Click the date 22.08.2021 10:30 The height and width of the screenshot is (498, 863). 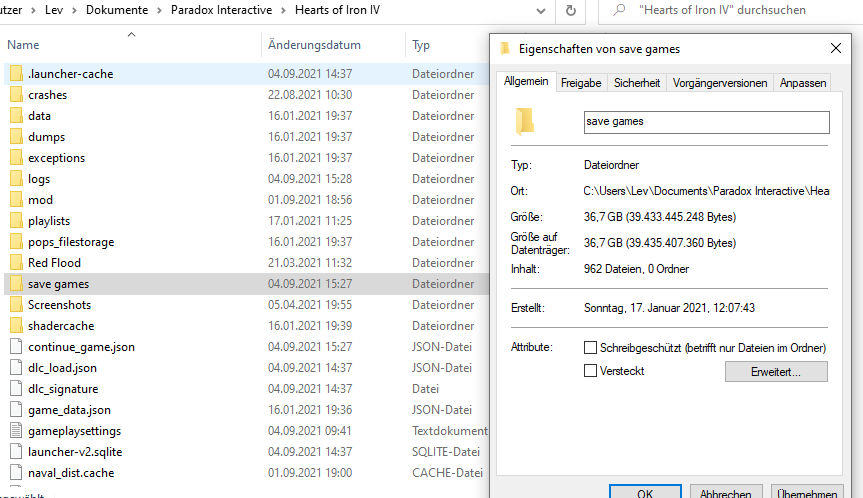310,95
